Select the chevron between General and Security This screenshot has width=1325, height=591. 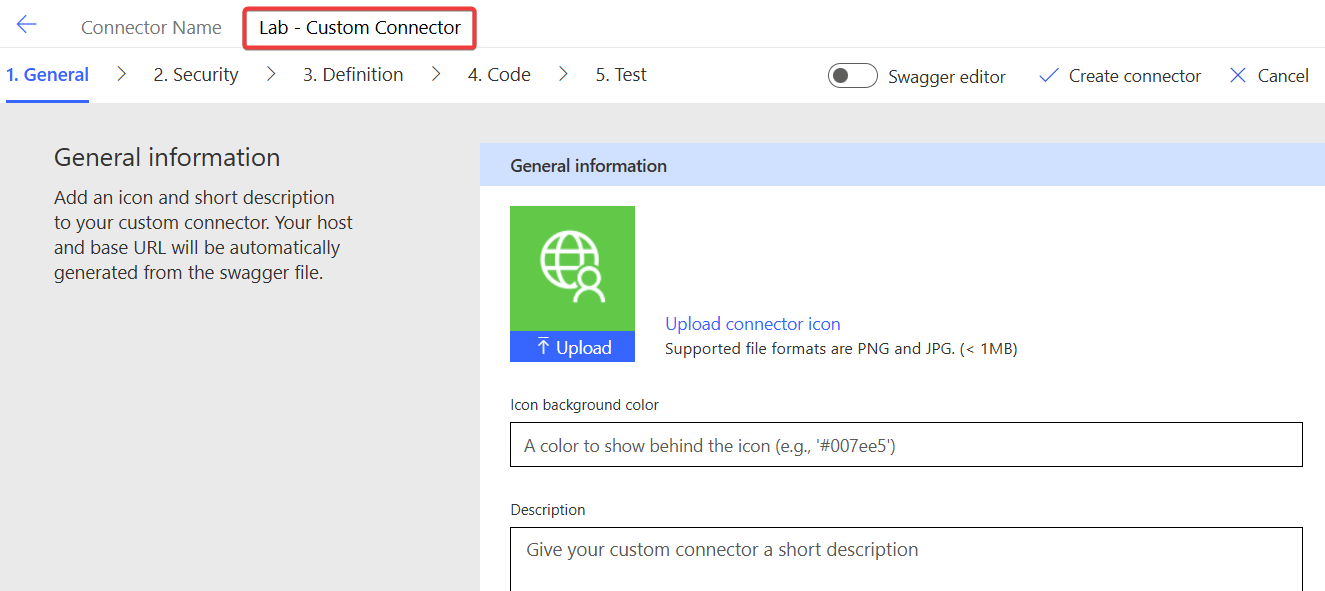[122, 73]
